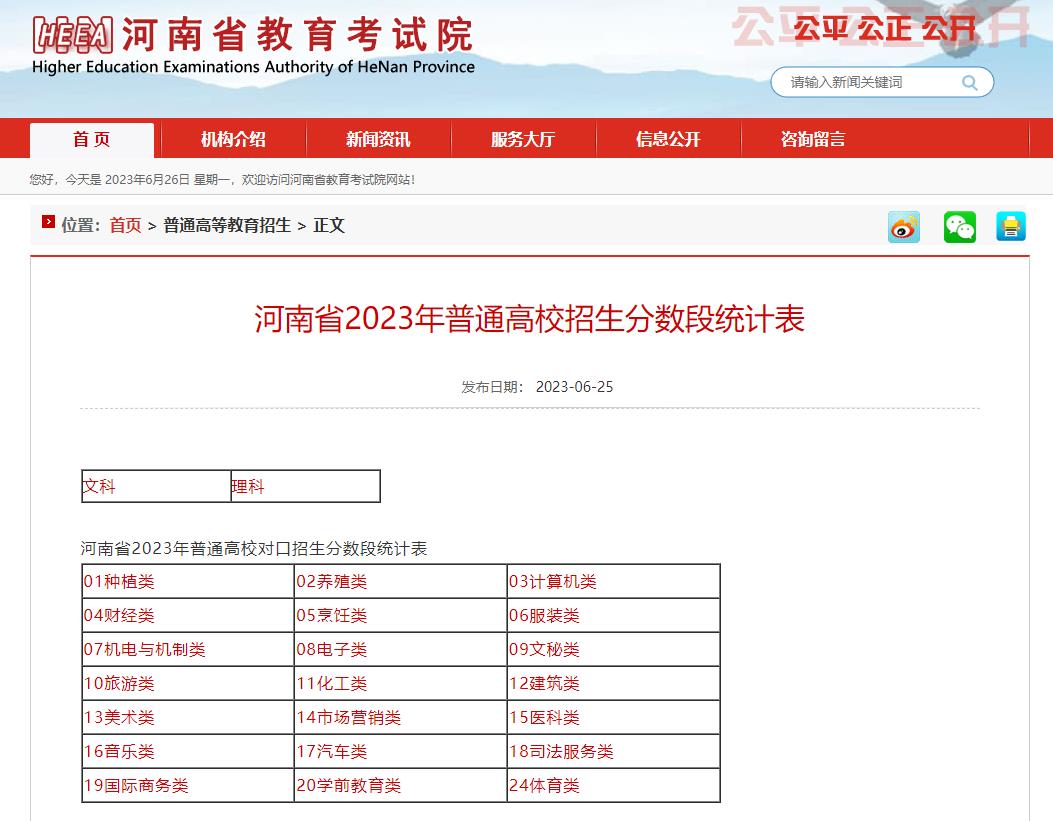
Task: Focus the news keyword search field
Action: (882, 82)
